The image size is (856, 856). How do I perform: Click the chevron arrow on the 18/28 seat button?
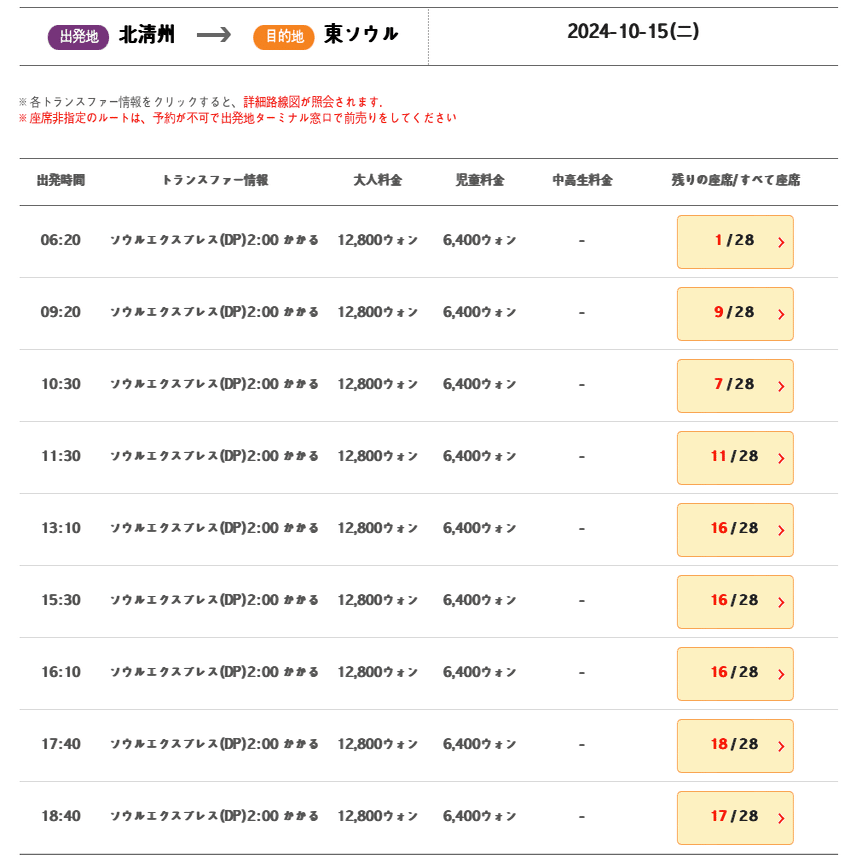coord(780,746)
